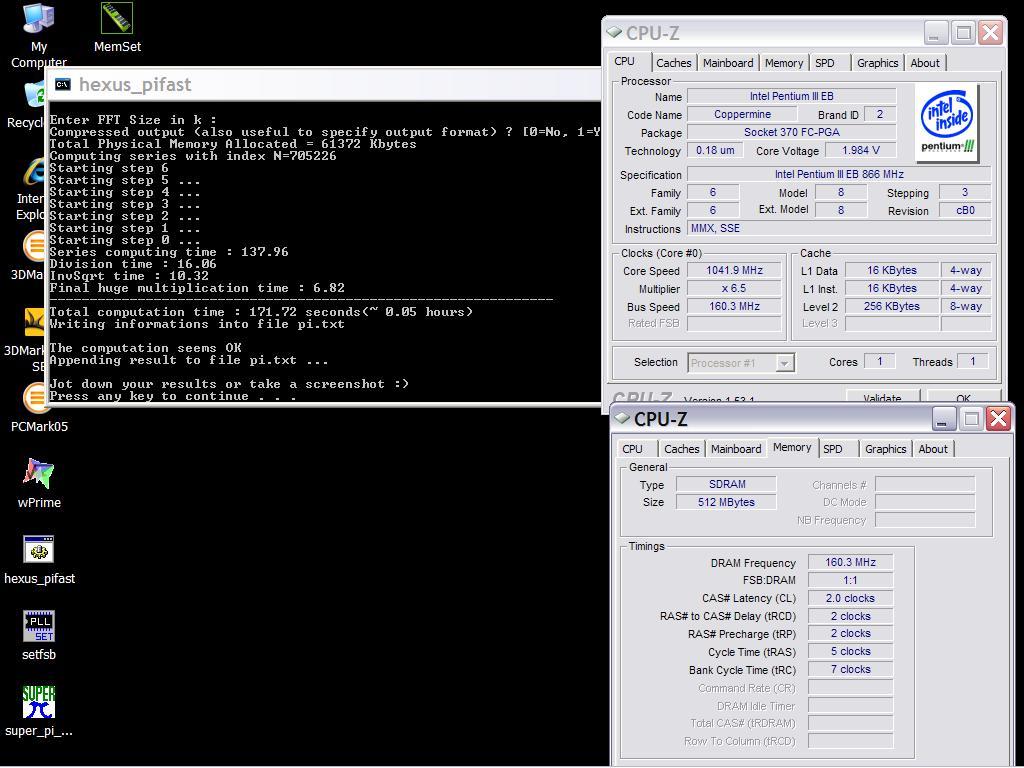Image resolution: width=1024 pixels, height=768 pixels.
Task: Click the OK button in upper CPU-Z
Action: (963, 397)
